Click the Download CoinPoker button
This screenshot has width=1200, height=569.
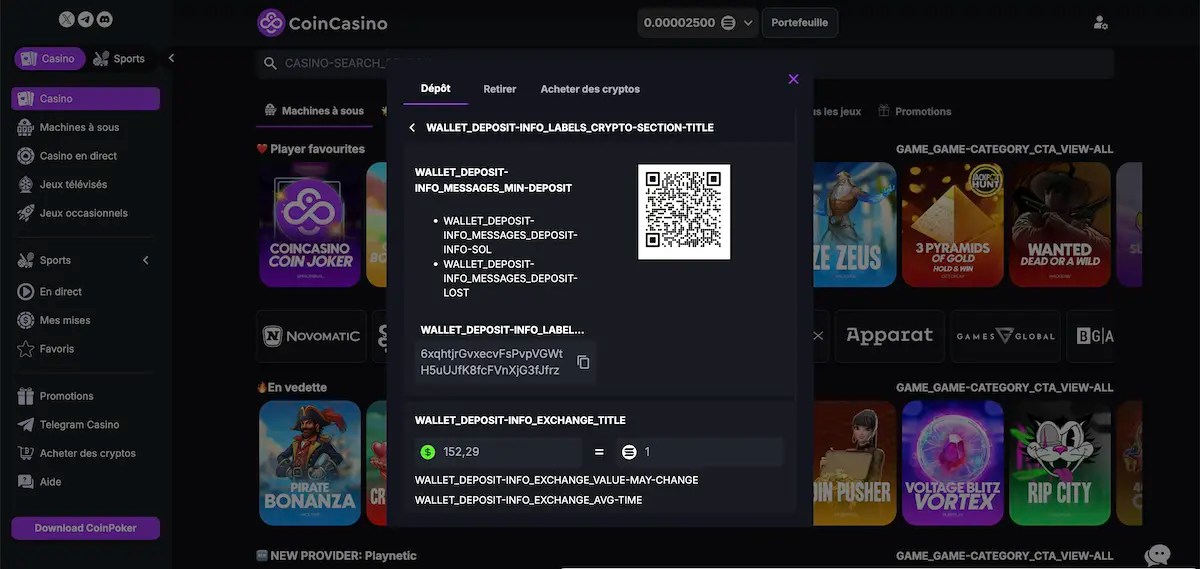(x=85, y=528)
